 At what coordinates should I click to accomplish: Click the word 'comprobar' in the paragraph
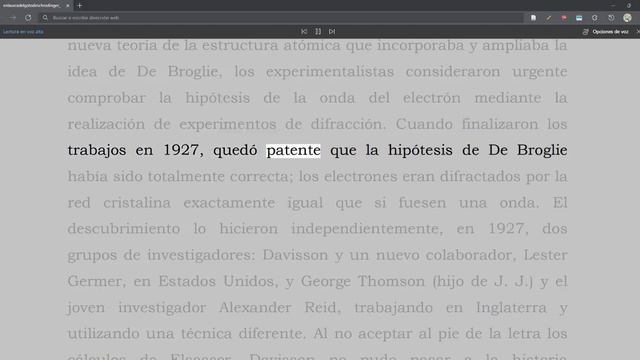pos(106,98)
